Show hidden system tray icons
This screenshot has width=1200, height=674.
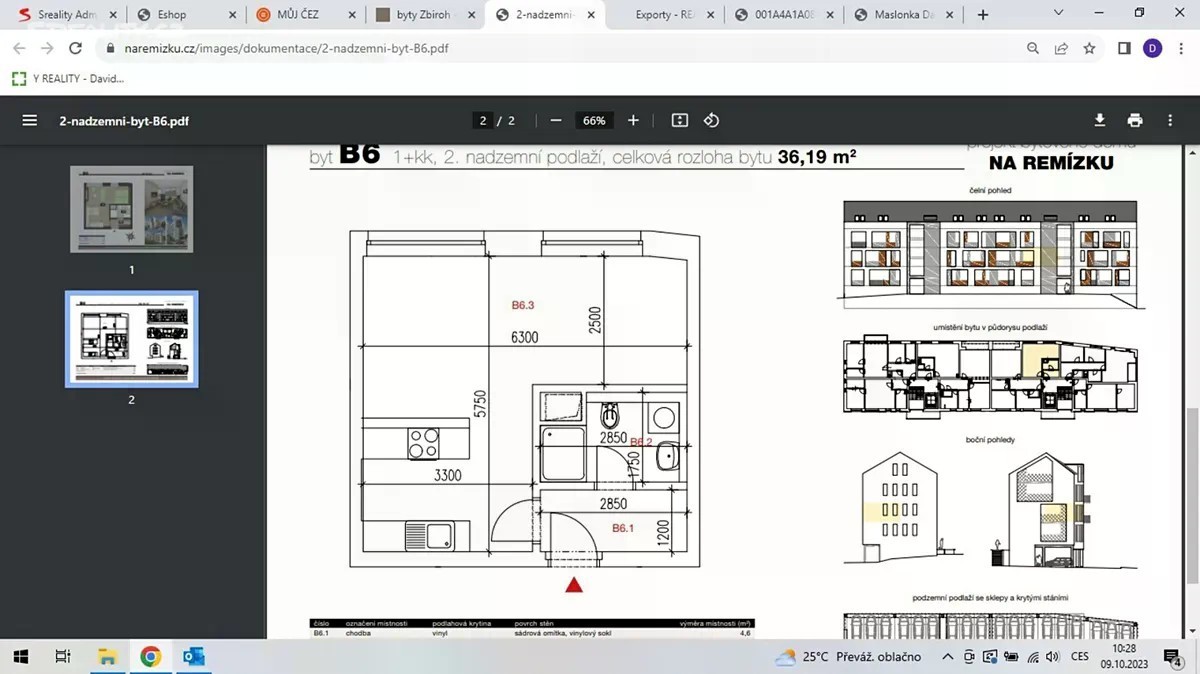pyautogui.click(x=948, y=657)
